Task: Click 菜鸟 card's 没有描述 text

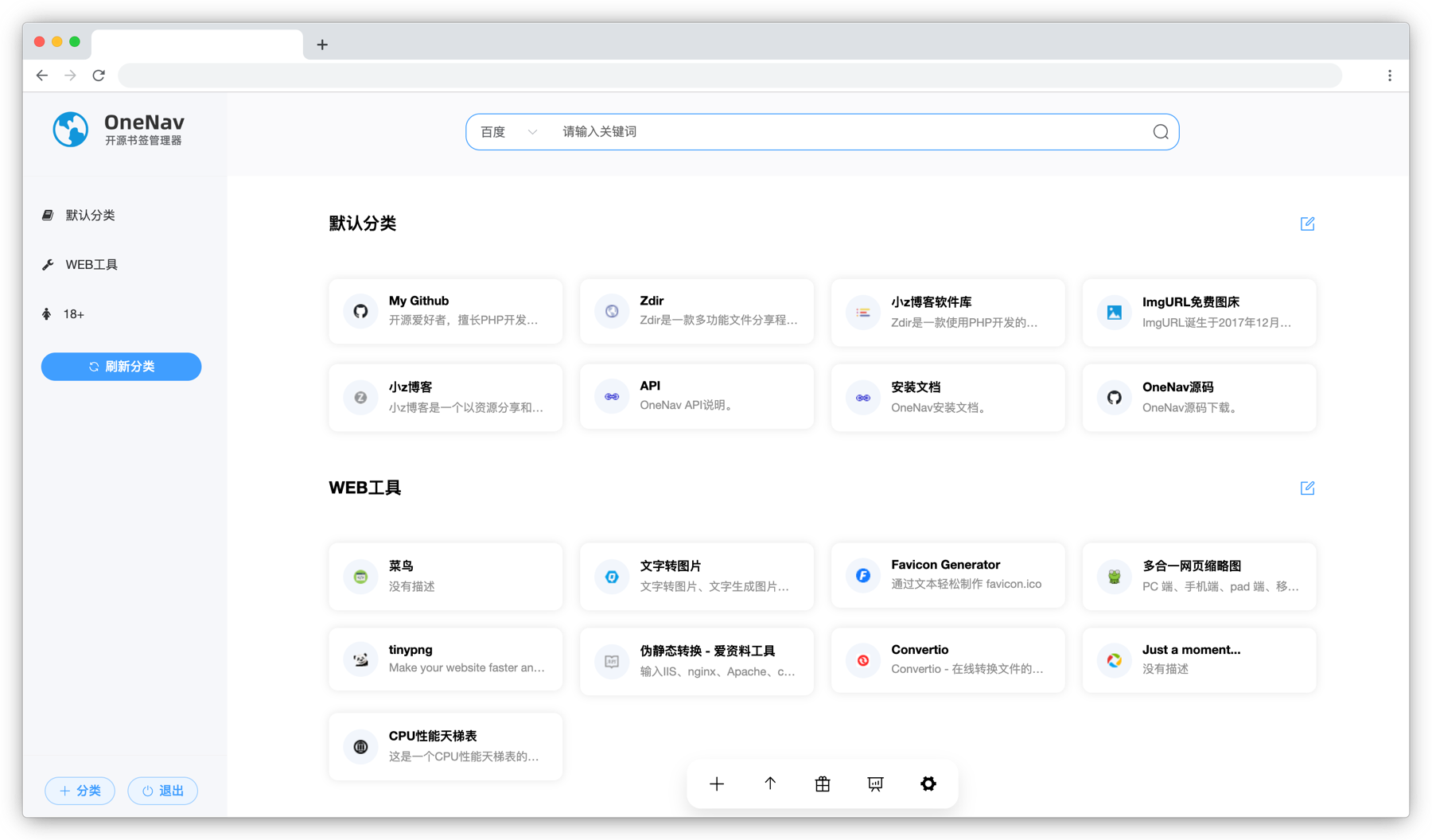Action: [412, 587]
